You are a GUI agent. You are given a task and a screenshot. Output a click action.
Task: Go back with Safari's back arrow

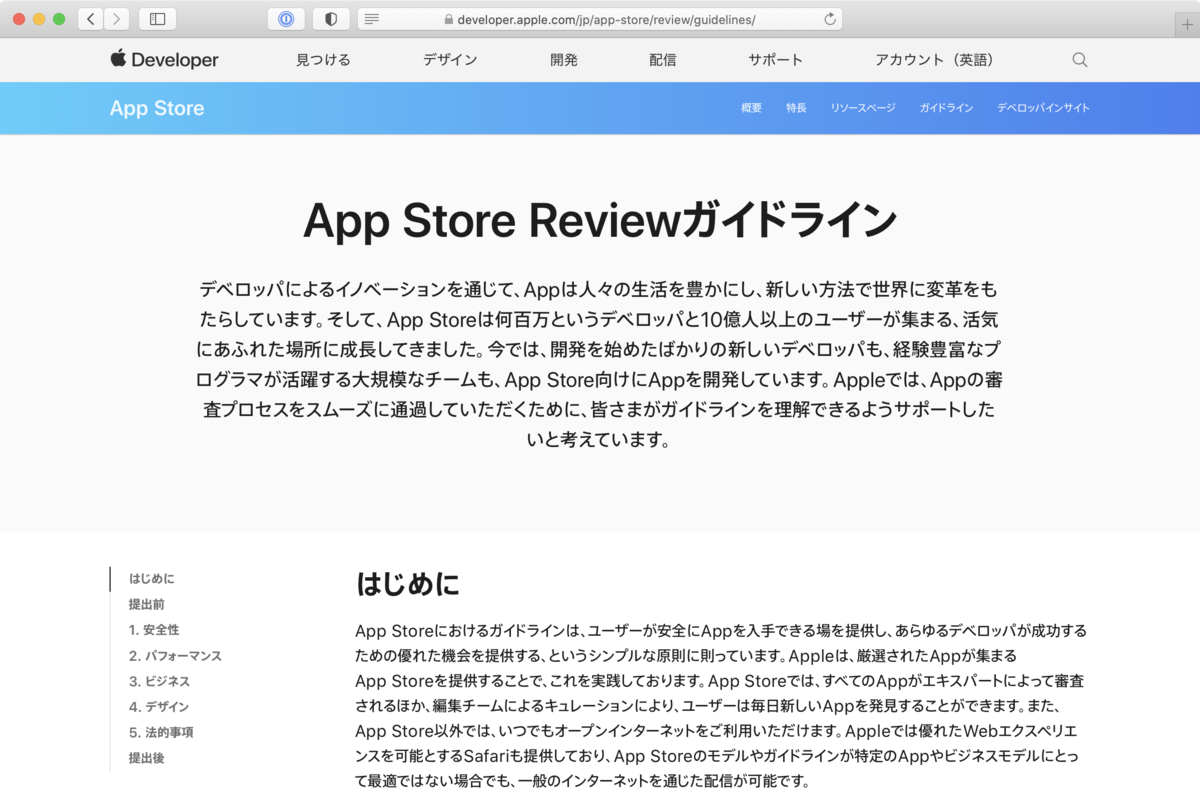91,19
